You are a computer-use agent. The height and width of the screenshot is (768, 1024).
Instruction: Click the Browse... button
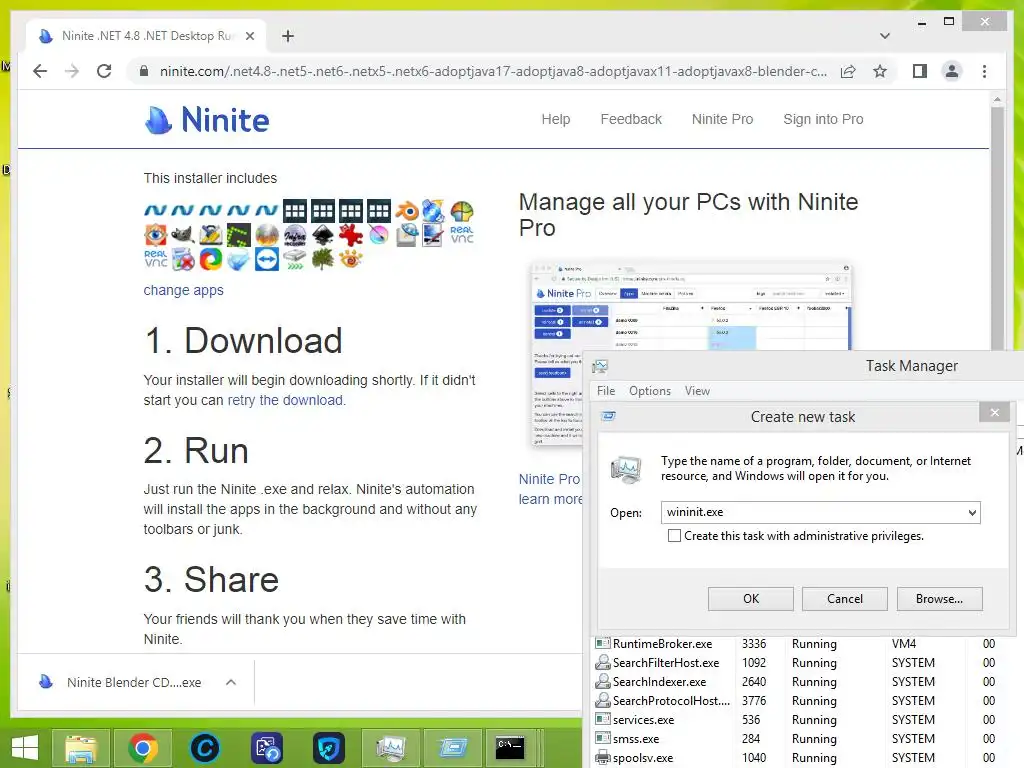tap(939, 599)
